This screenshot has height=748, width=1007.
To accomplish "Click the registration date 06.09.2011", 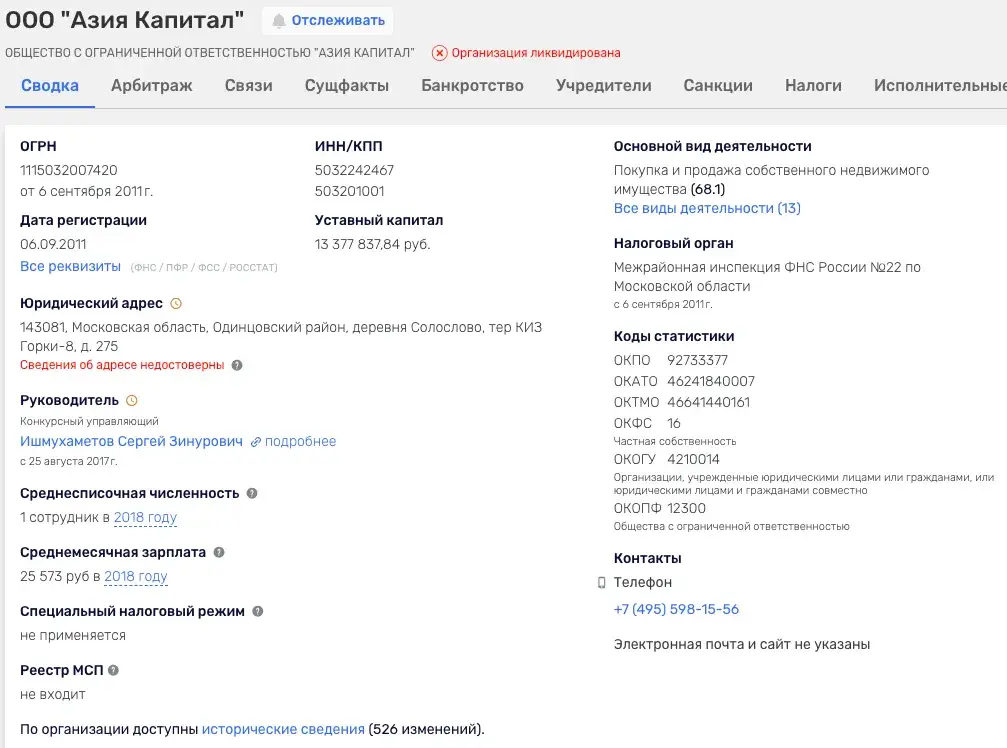I will click(53, 244).
